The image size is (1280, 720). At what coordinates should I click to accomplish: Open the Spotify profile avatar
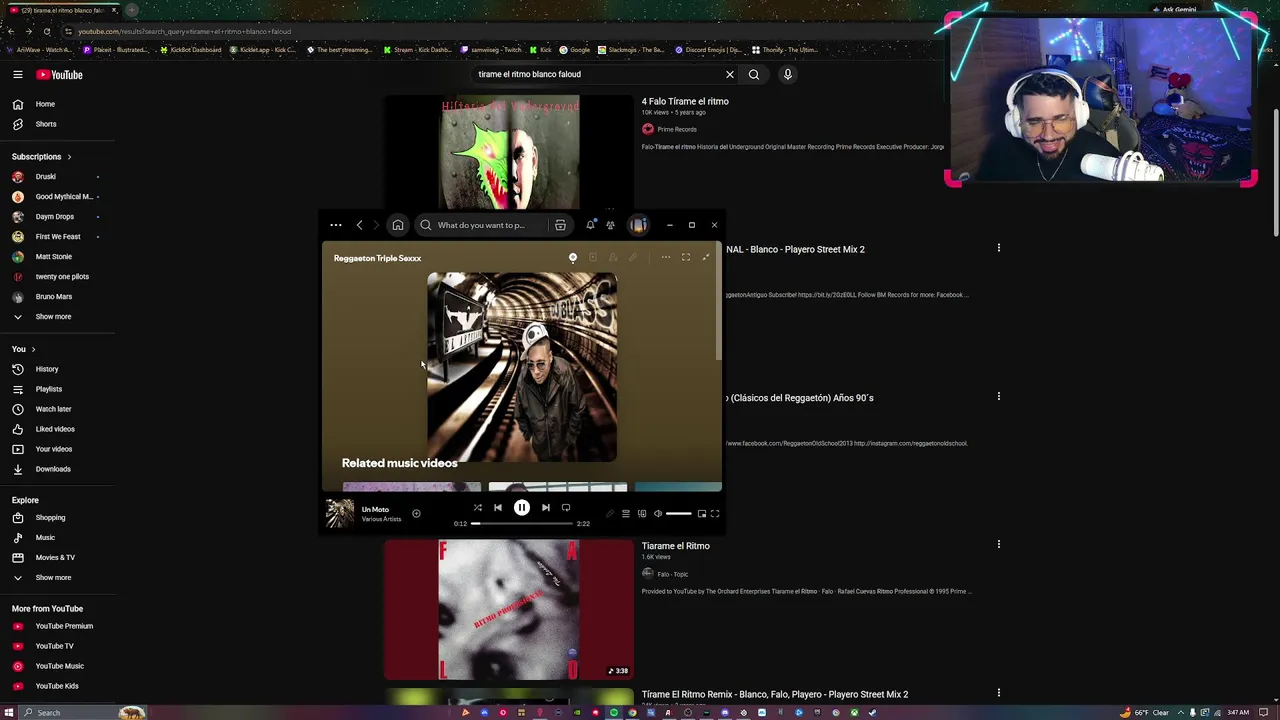pos(638,225)
